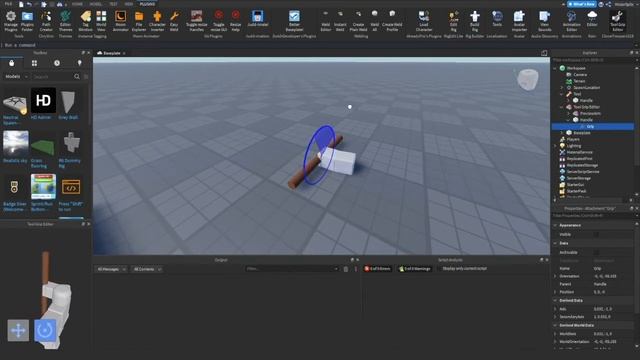Open the HOME ribbon tab

77,4
